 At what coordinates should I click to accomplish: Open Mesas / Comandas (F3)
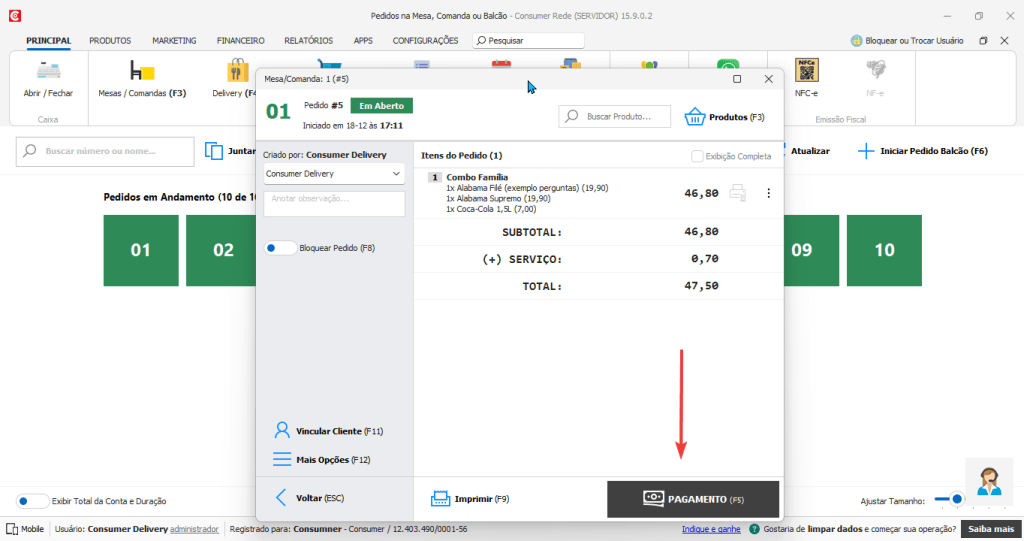tap(142, 72)
